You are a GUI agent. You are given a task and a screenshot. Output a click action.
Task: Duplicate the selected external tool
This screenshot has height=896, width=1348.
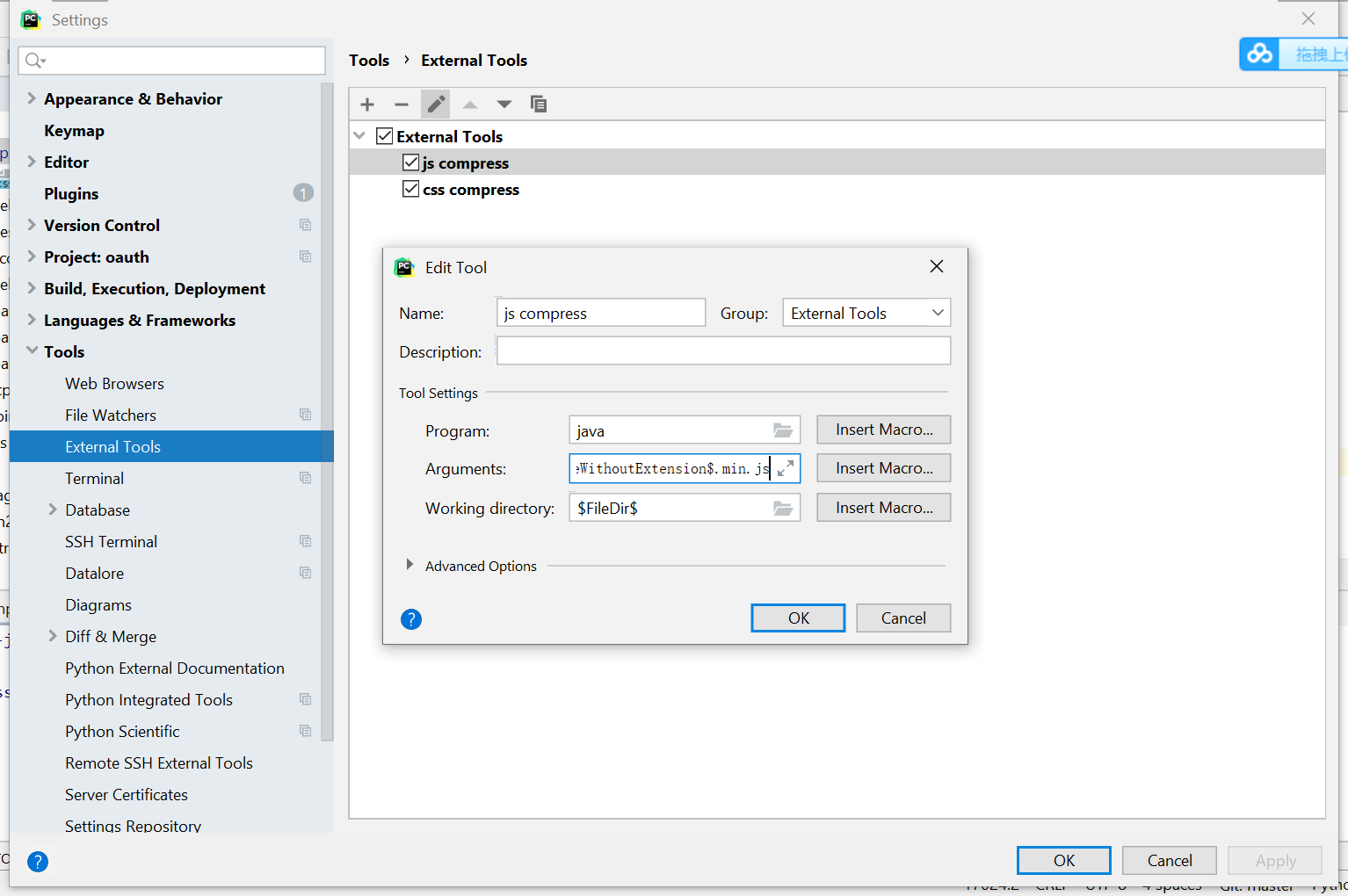[539, 104]
